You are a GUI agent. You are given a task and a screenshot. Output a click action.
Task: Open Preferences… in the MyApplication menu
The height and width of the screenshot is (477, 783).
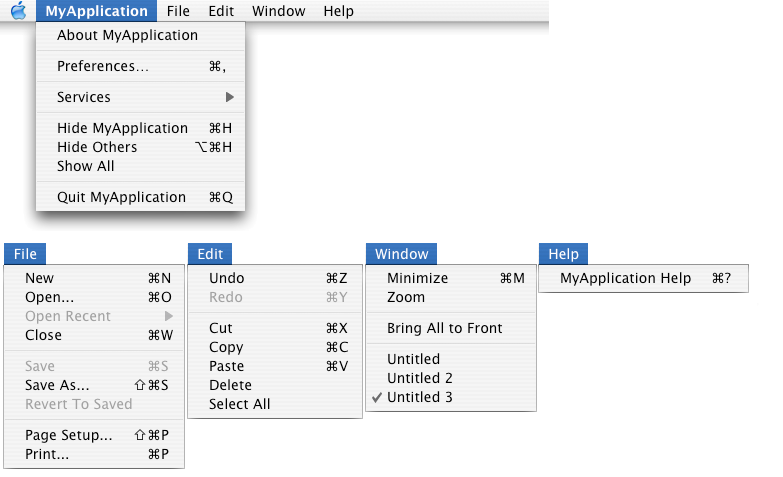click(x=140, y=66)
